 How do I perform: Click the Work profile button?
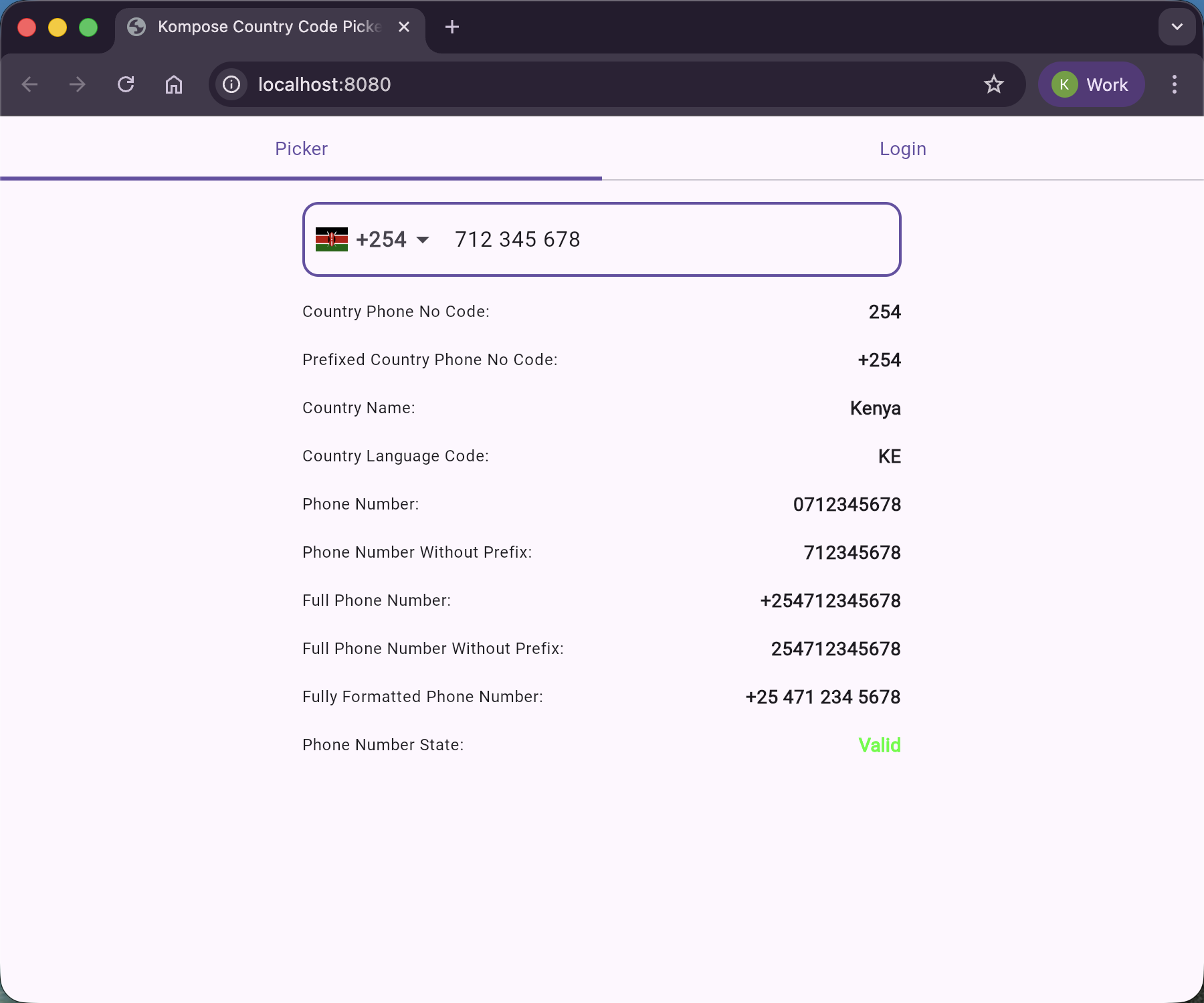(1091, 84)
